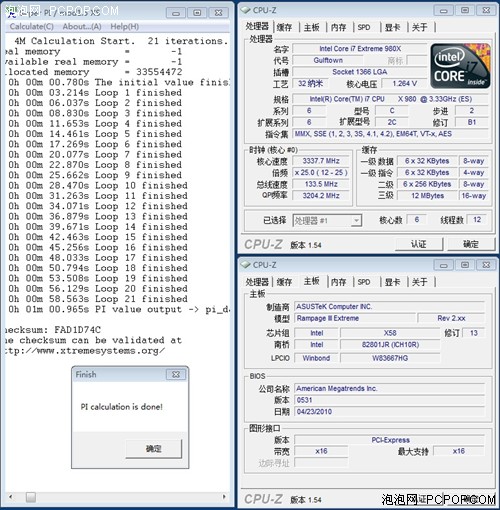Maximize the Super PI window
The width and height of the screenshot is (500, 510).
tap(197, 13)
